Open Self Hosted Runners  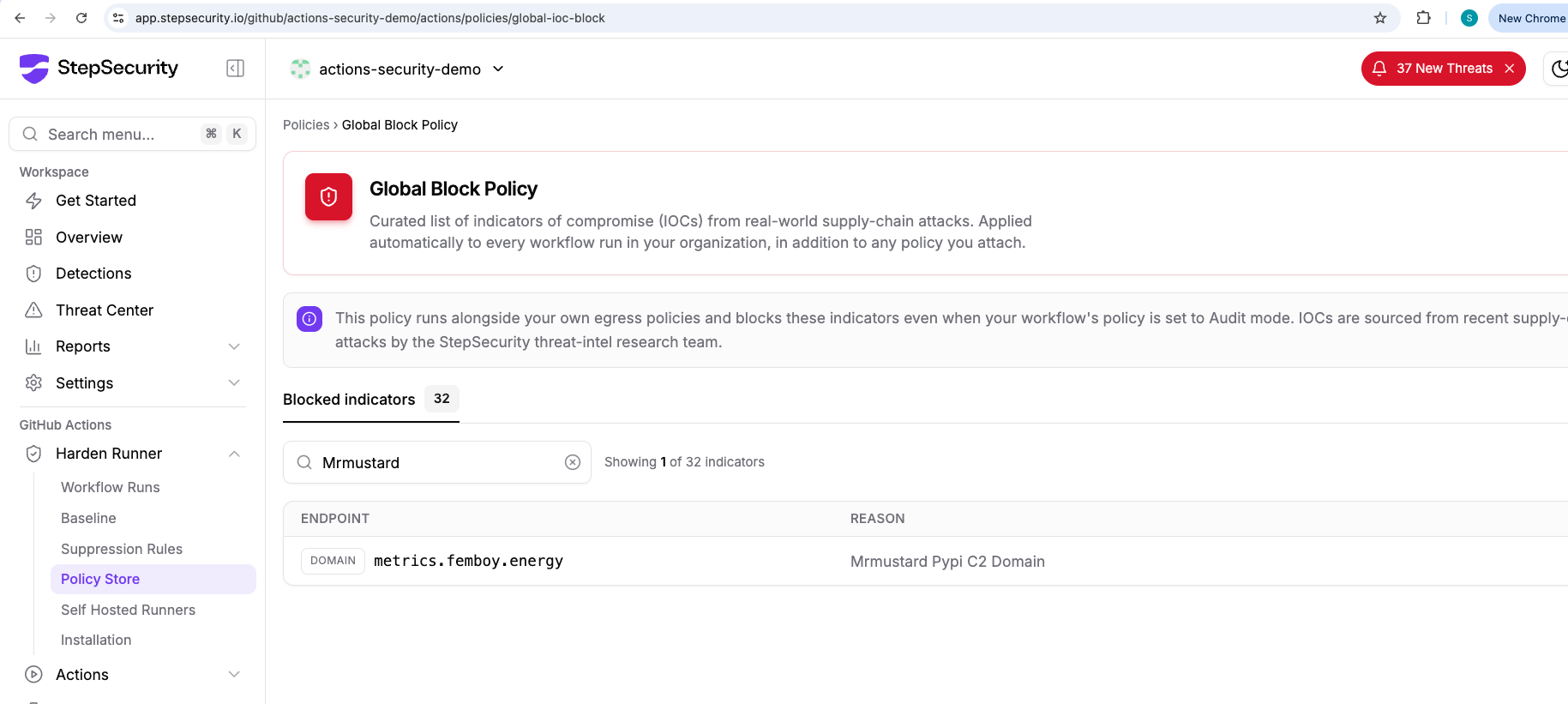(x=128, y=610)
